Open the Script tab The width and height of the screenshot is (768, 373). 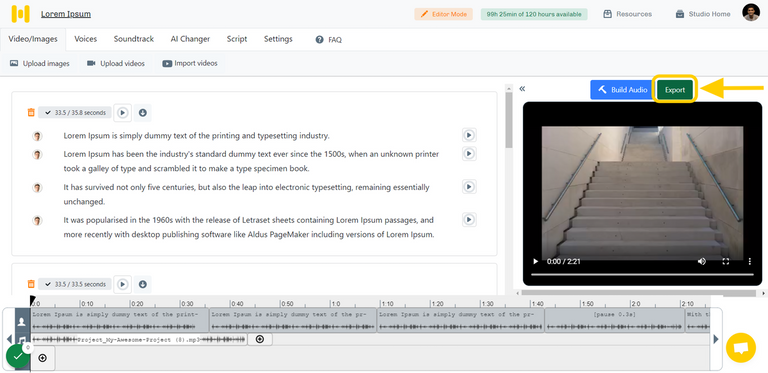coord(237,39)
